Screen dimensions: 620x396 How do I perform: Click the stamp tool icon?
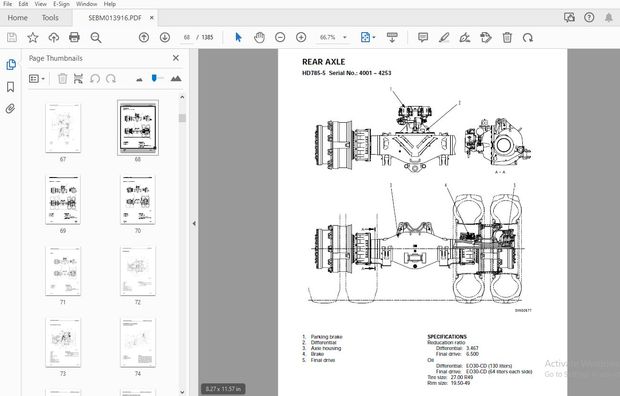(486, 38)
